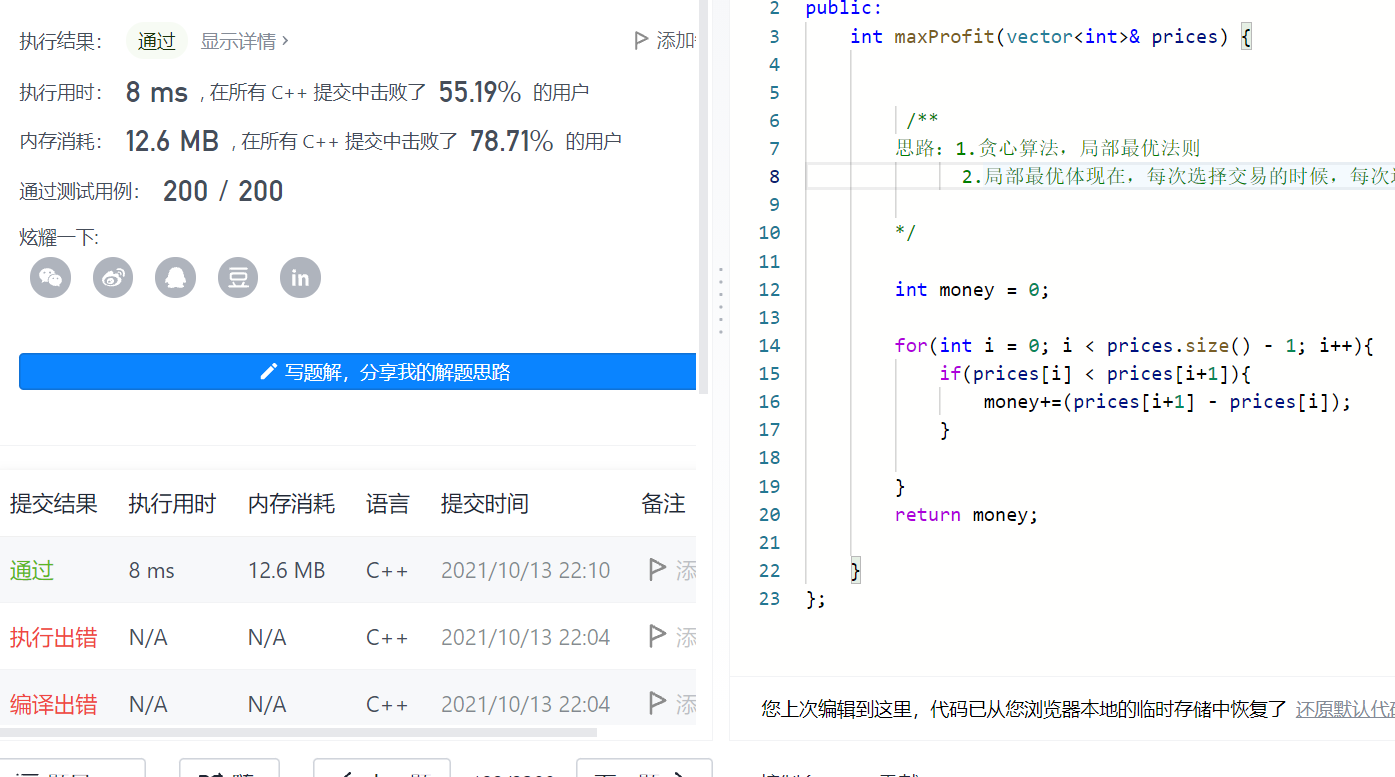Select the 12.6 MB cell in table

[x=287, y=570]
